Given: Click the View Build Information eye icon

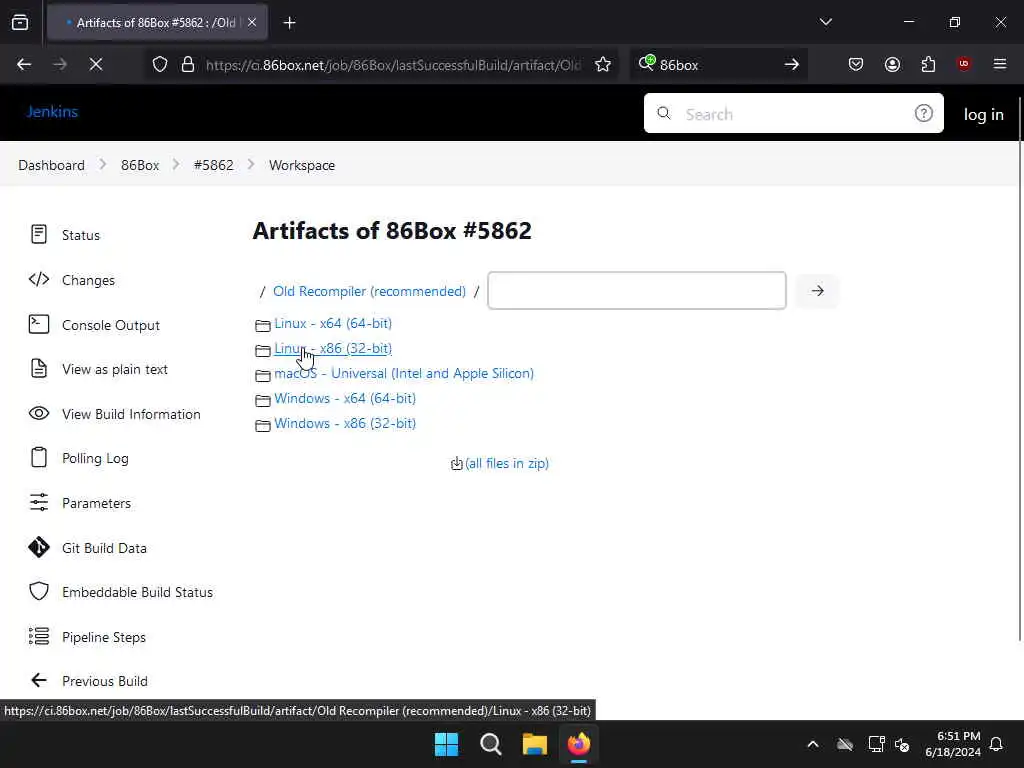Looking at the screenshot, I should coord(39,413).
